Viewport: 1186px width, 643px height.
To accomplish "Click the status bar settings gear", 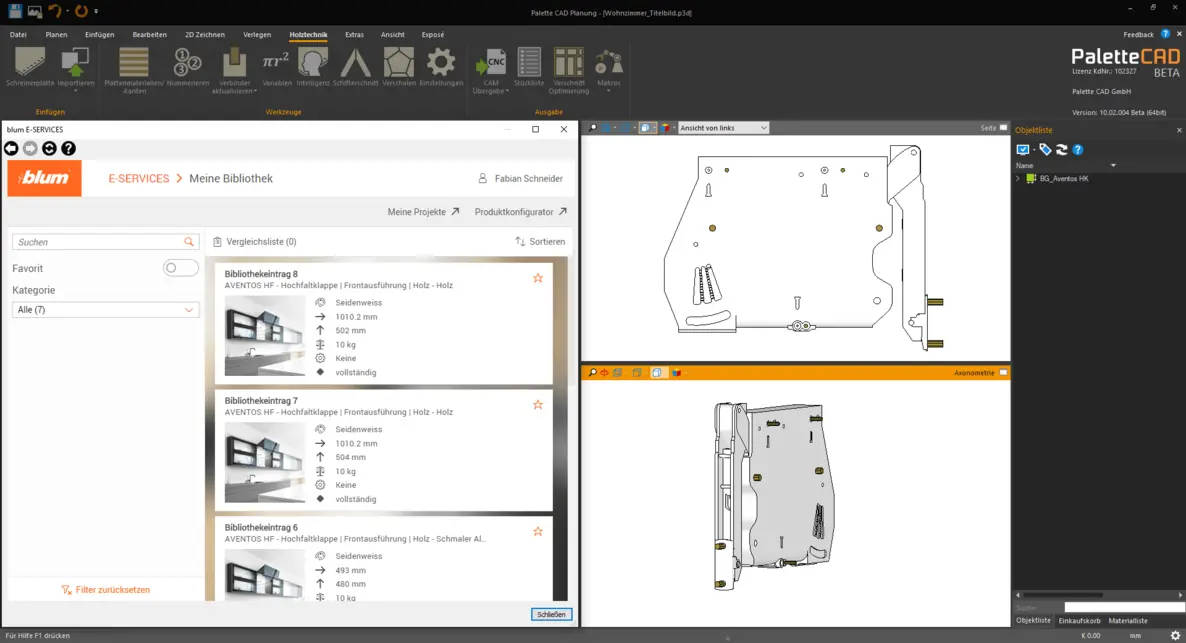I will tap(1175, 635).
